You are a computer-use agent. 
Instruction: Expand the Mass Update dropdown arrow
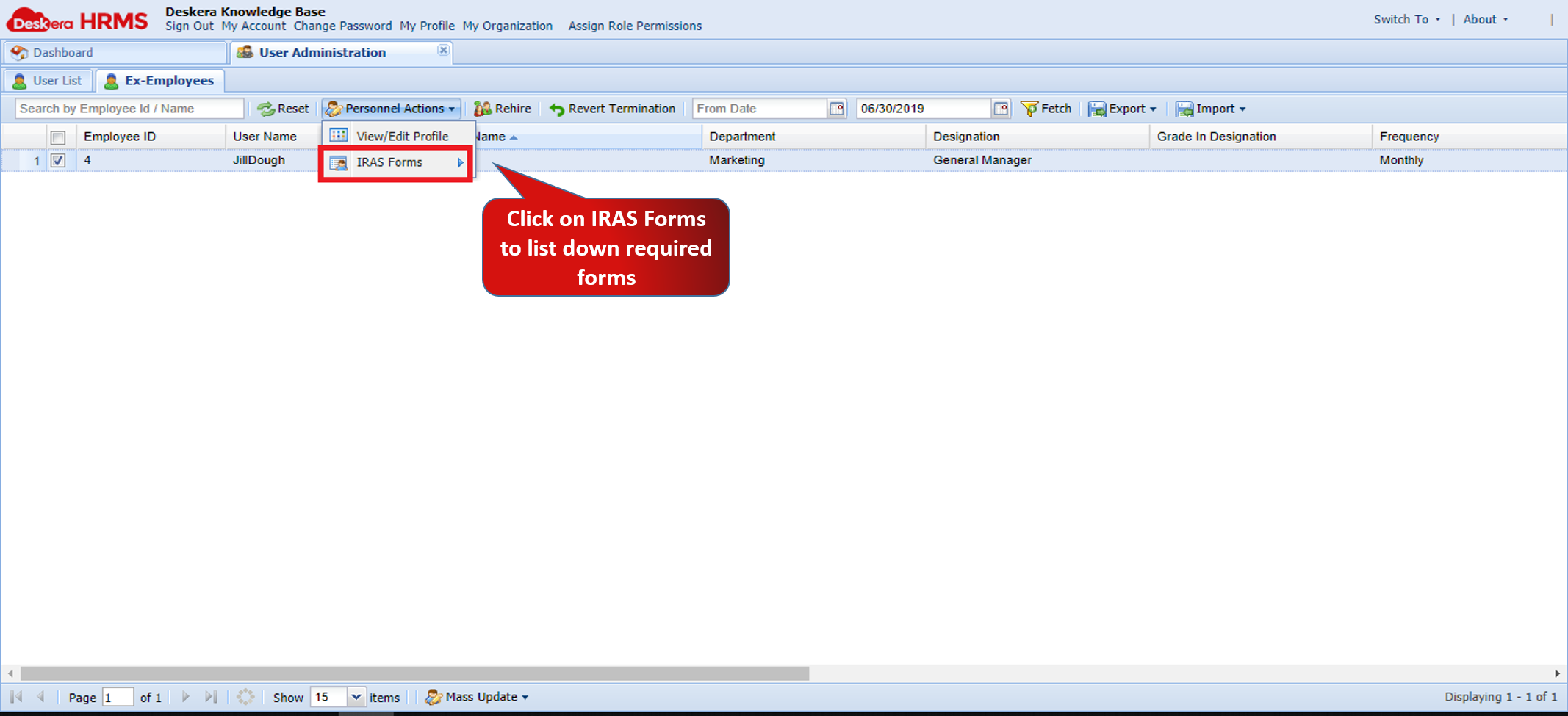click(525, 698)
